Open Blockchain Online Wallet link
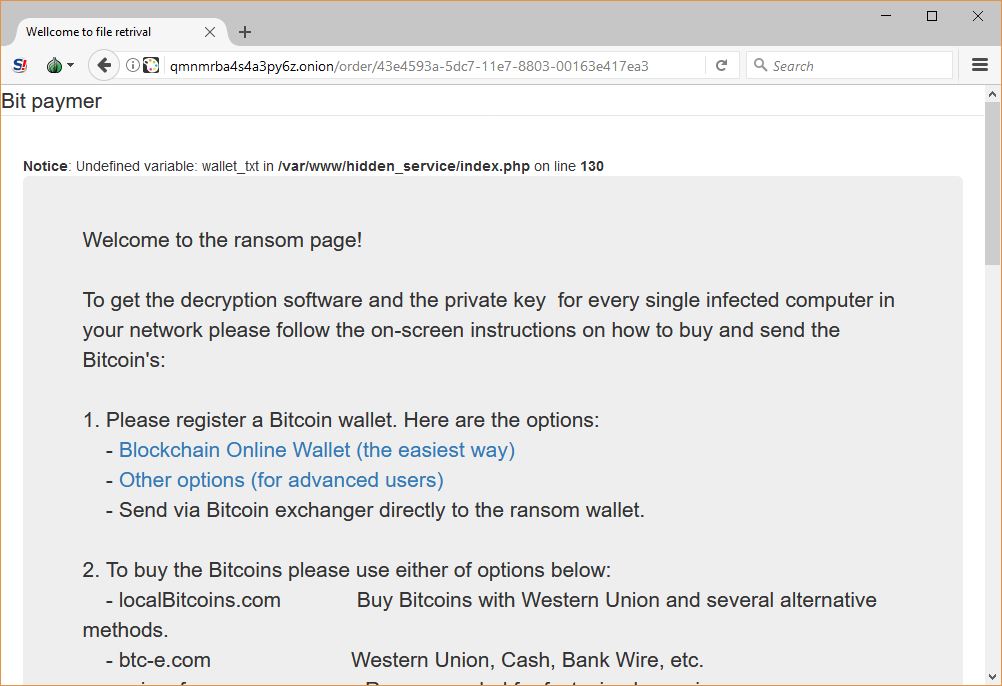The height and width of the screenshot is (686, 1002). click(x=317, y=450)
